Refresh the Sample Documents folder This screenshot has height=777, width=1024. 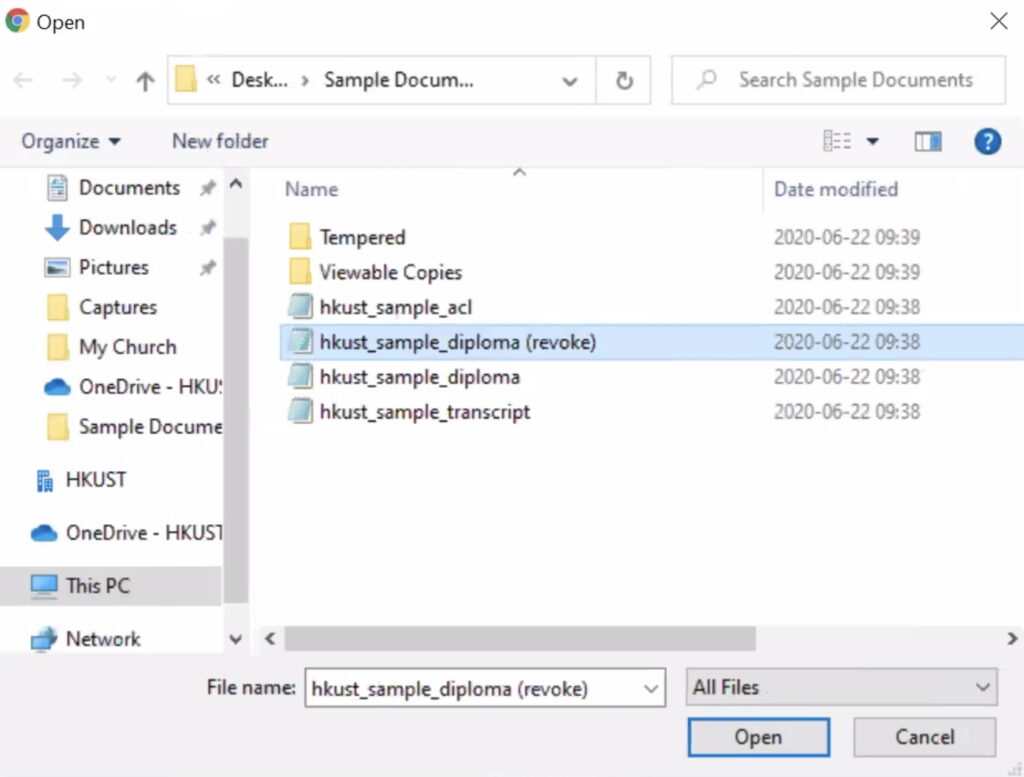click(x=624, y=81)
